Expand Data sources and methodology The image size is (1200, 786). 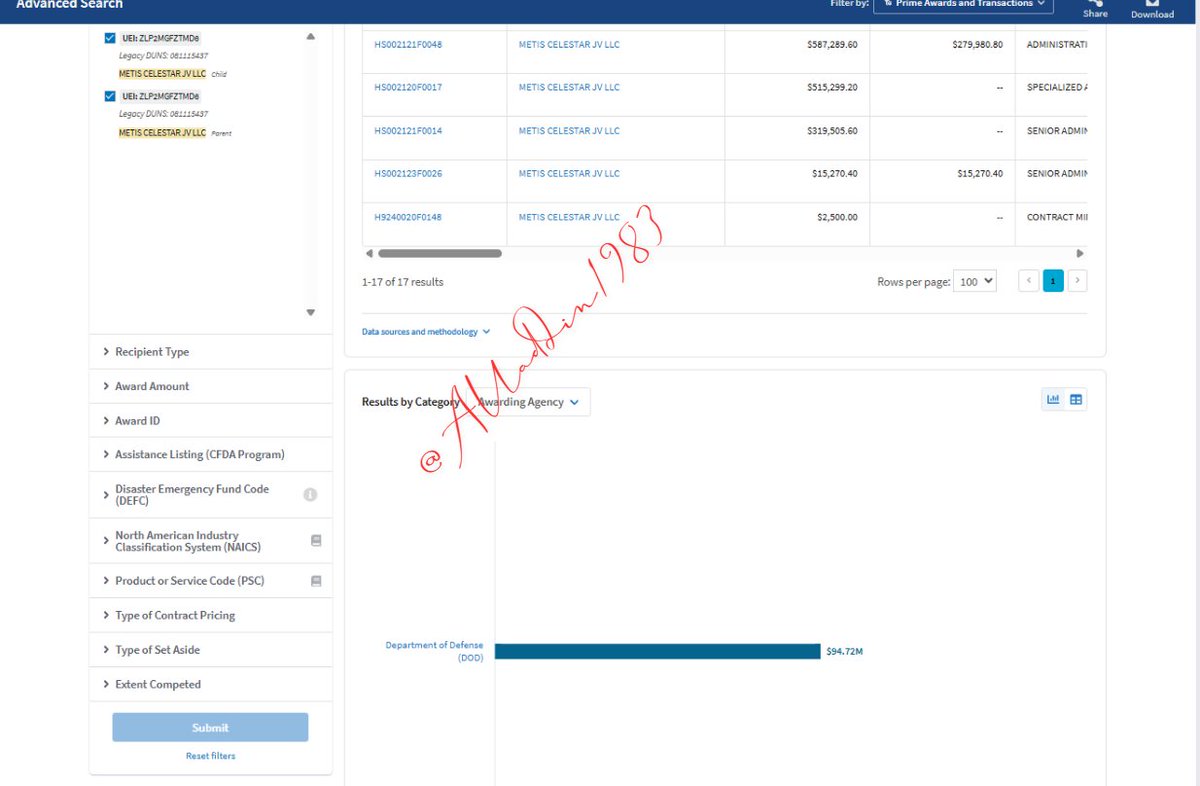426,331
